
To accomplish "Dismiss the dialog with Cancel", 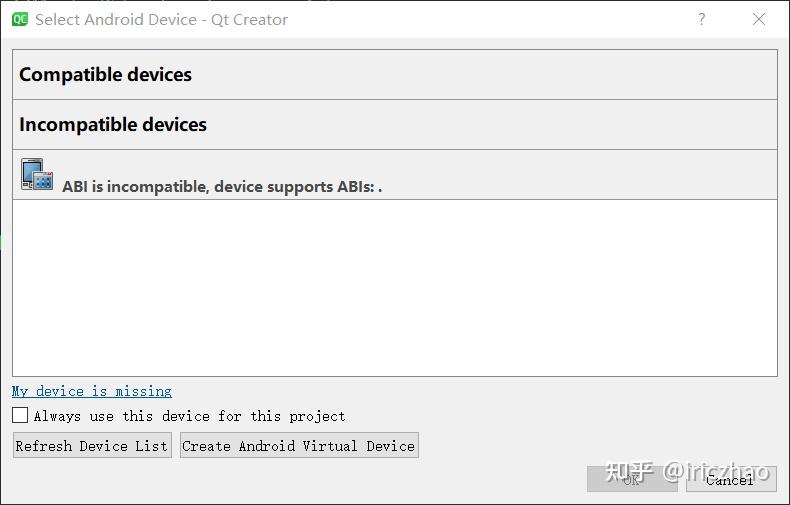I will [x=730, y=479].
